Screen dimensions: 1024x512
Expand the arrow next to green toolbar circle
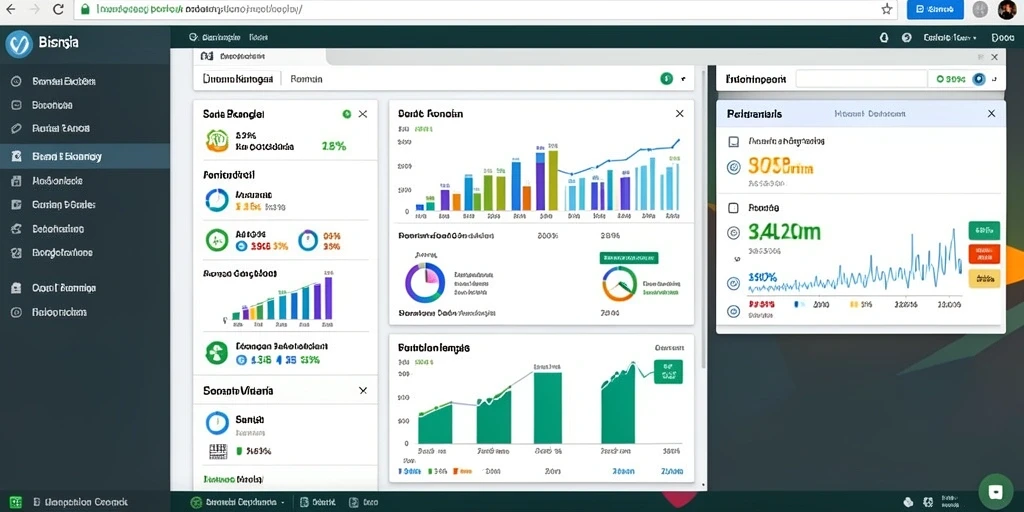tap(683, 79)
